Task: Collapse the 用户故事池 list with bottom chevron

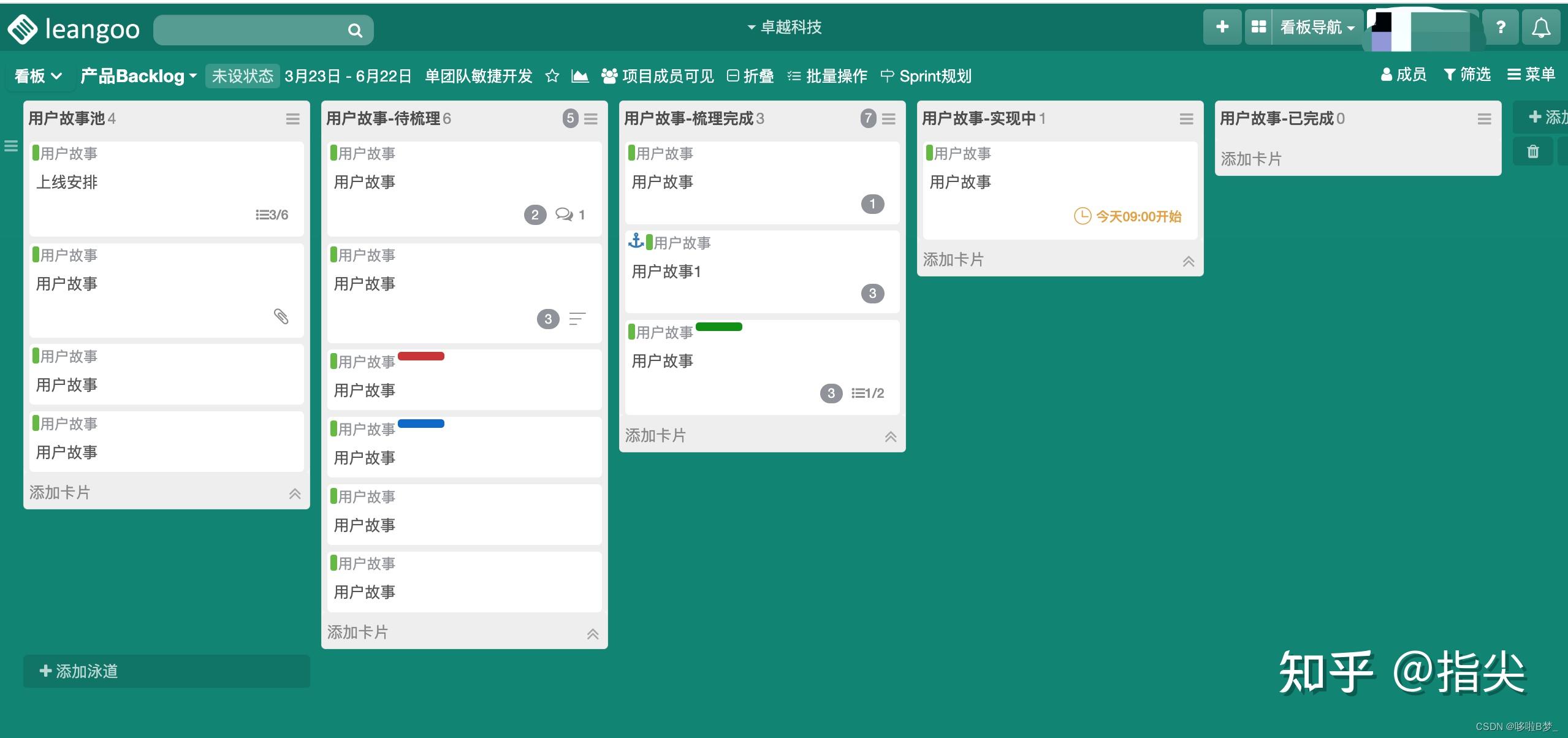Action: click(x=295, y=493)
